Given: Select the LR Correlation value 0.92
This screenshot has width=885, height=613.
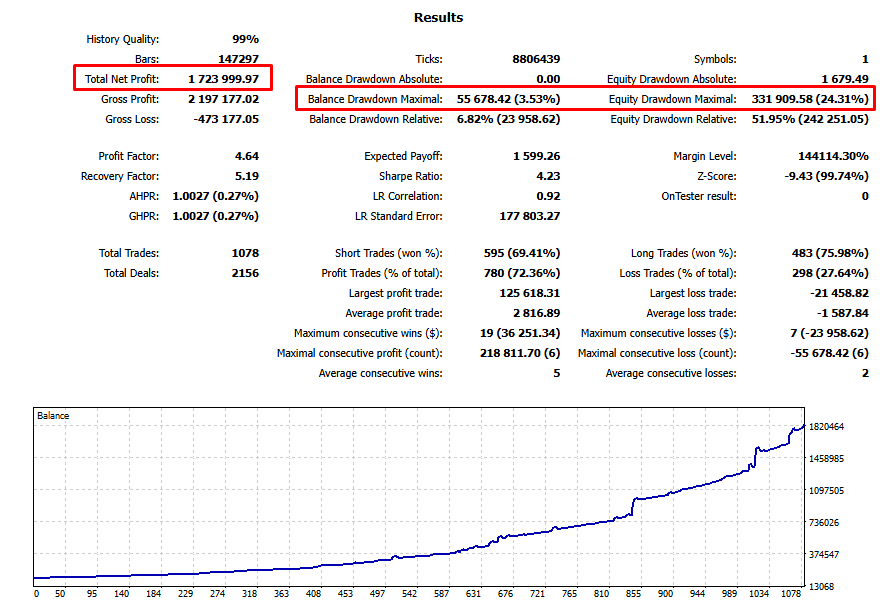Looking at the screenshot, I should click(548, 196).
